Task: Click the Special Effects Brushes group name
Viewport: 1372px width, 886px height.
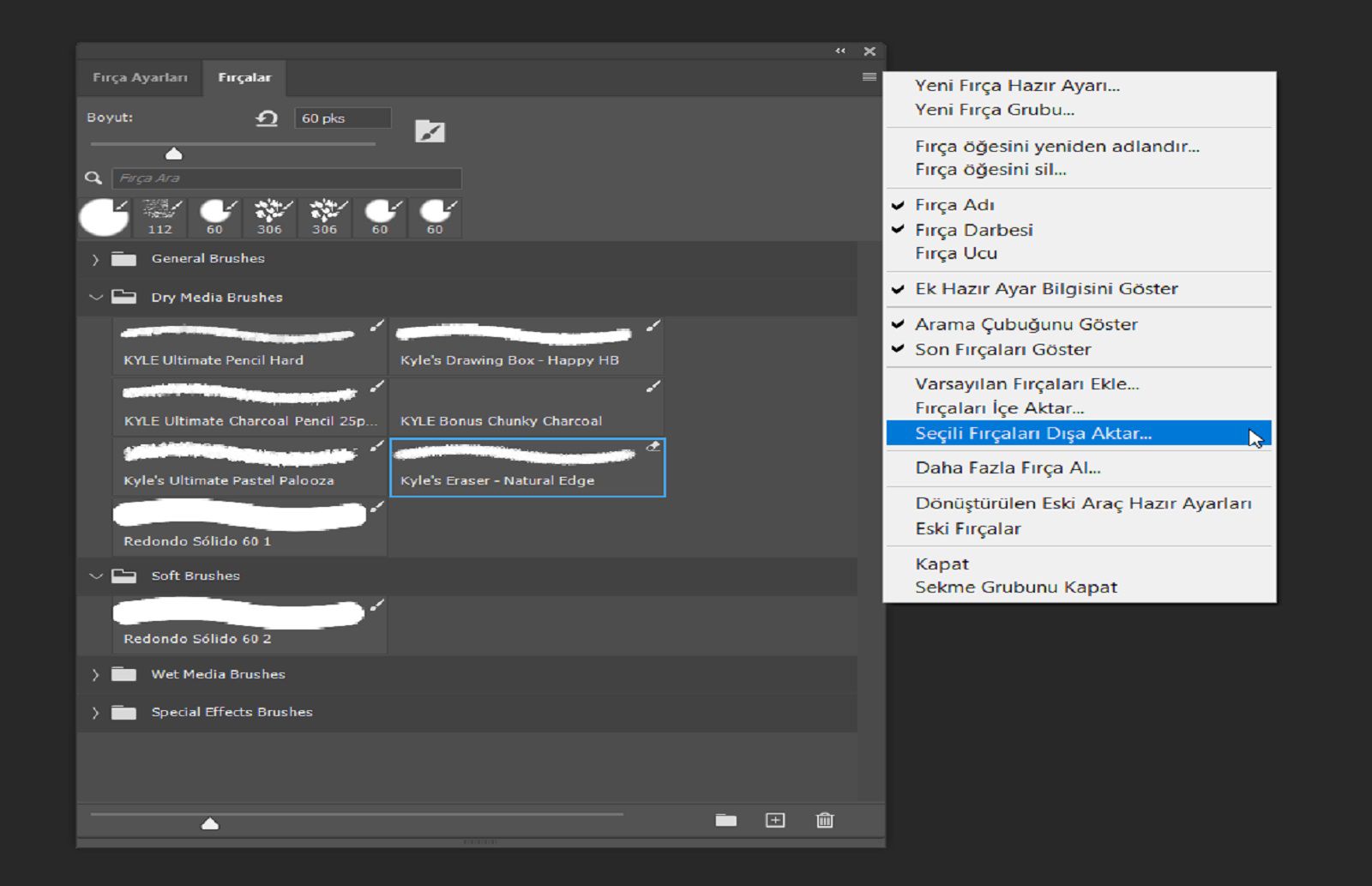Action: coord(232,712)
